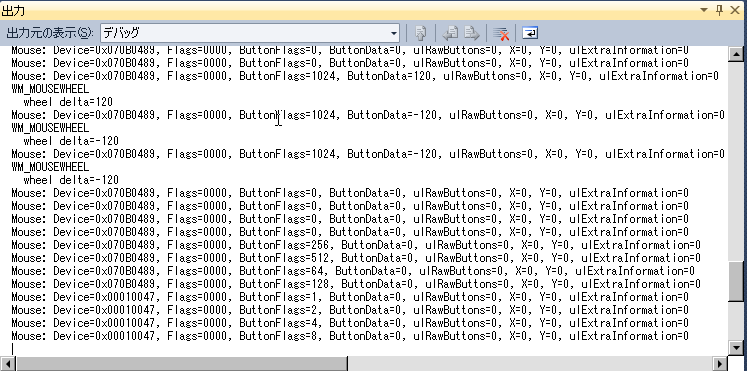The height and width of the screenshot is (371, 747).
Task: Click the Device=0x00010047 line with ButtonFlags=2
Action: 350,310
